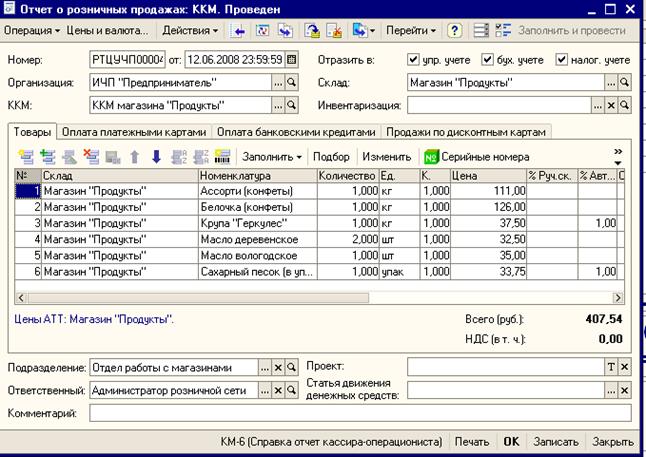Click the document movements report icon
Screen dimensions: 646x457
[x=359, y=31]
